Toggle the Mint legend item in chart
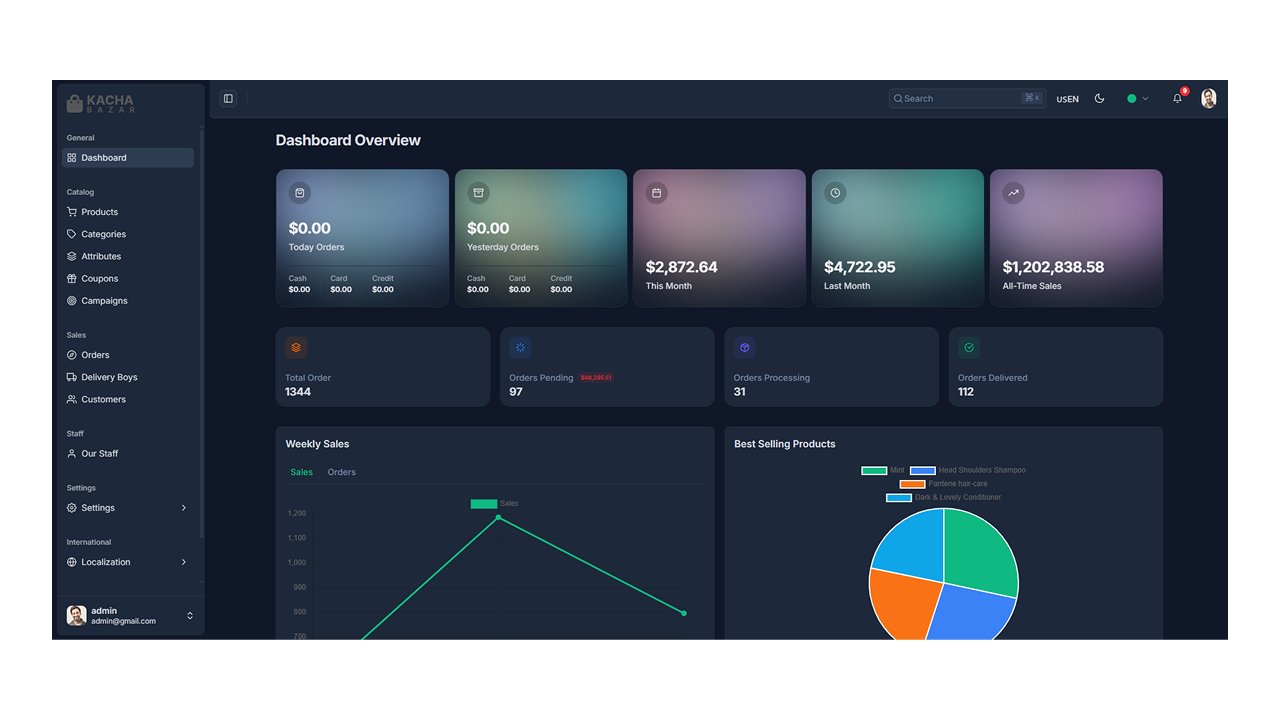The image size is (1280, 720). (882, 470)
